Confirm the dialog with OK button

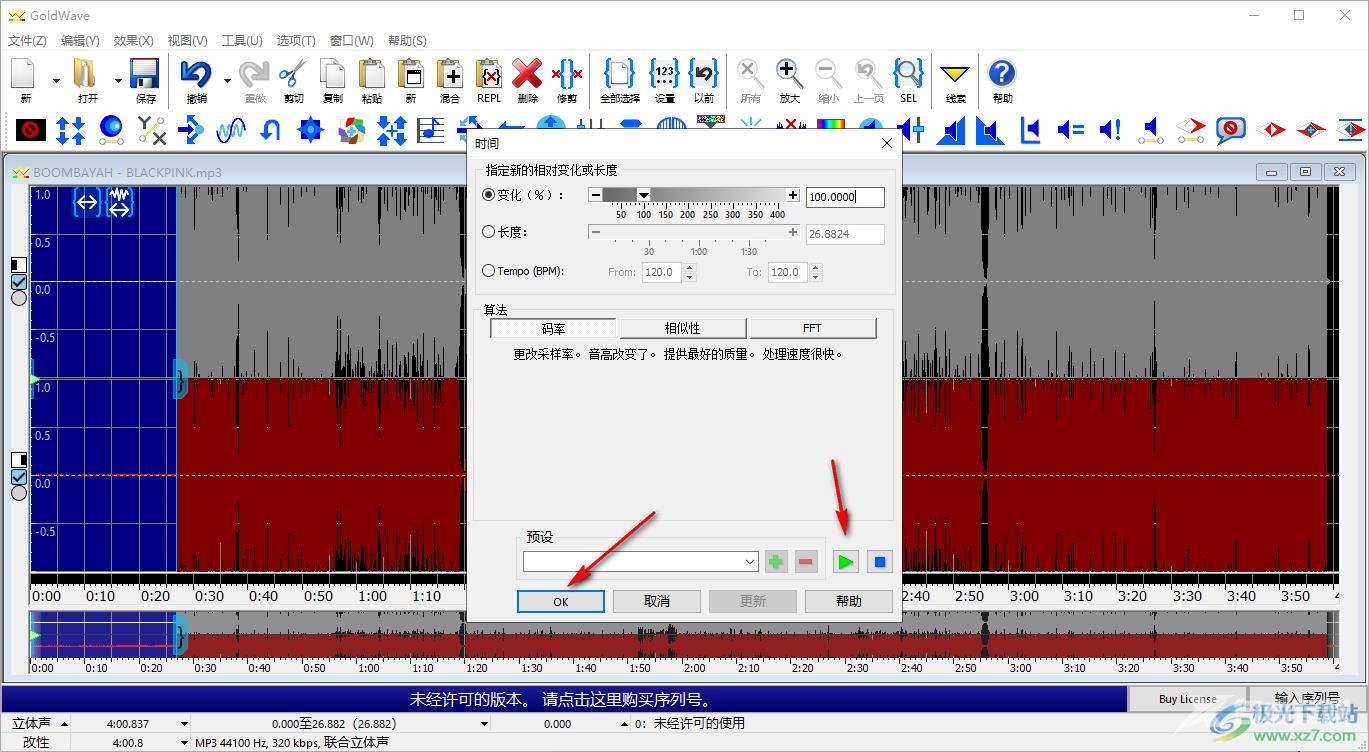click(561, 601)
